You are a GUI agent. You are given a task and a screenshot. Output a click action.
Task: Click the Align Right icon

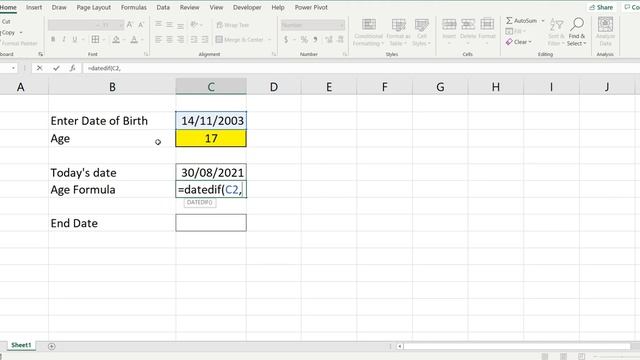pyautogui.click(x=180, y=40)
